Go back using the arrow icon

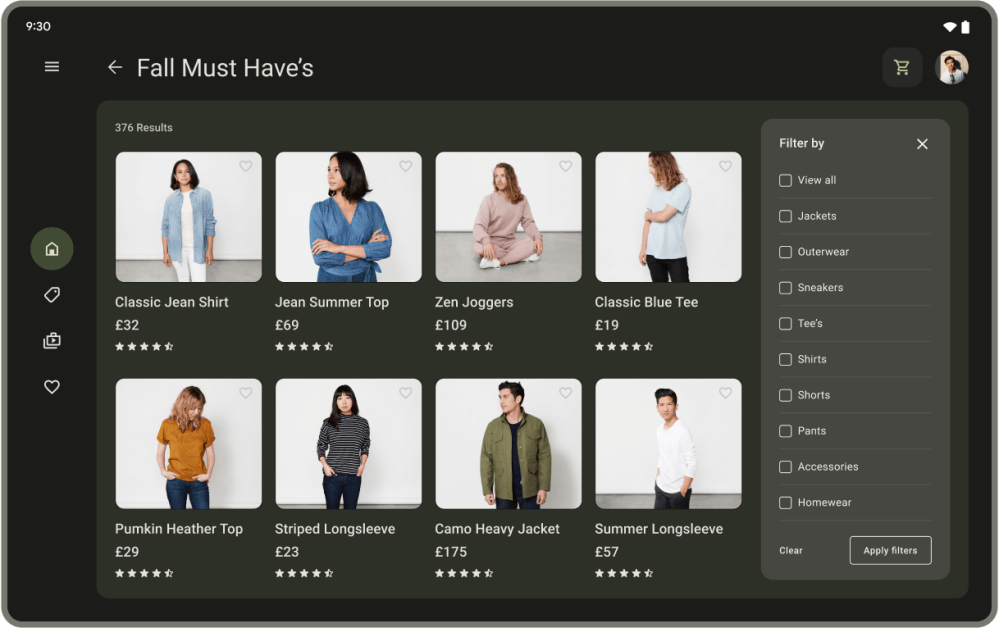115,67
